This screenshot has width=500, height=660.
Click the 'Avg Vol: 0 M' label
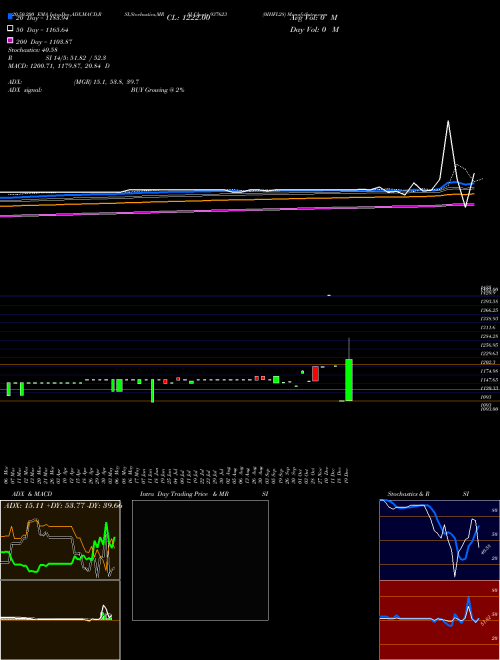[x=314, y=18]
